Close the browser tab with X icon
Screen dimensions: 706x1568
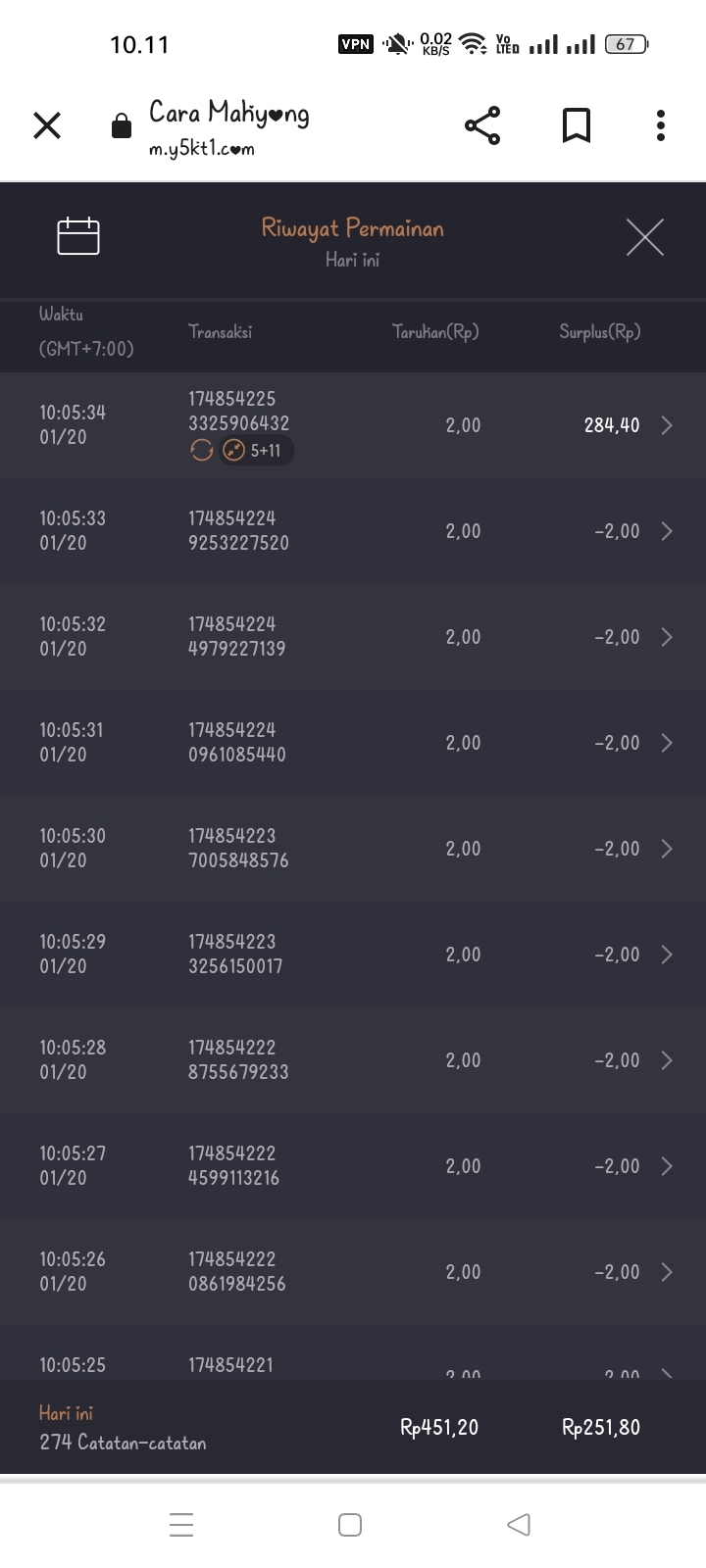(x=47, y=125)
